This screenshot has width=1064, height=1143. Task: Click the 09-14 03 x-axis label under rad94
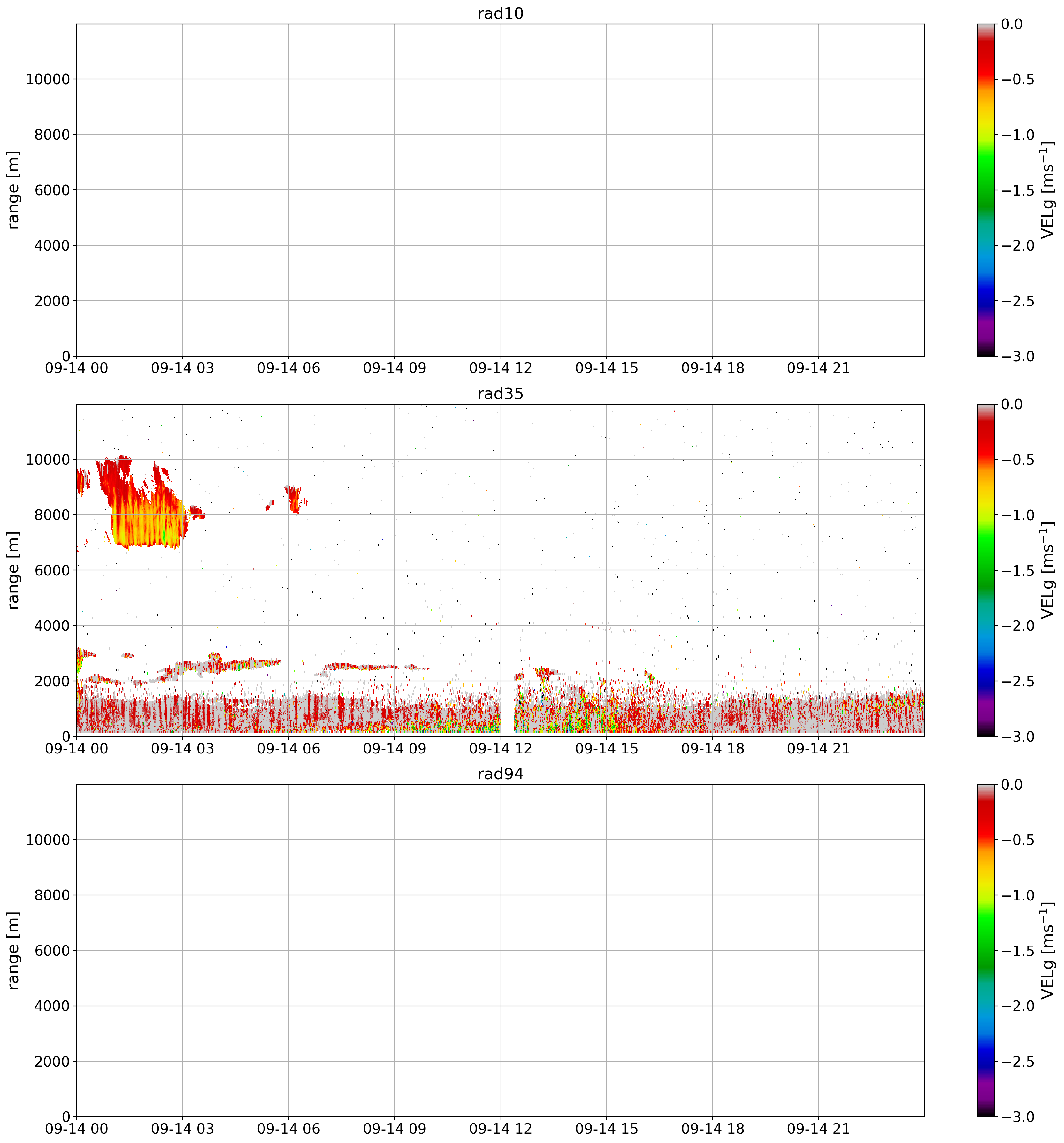coord(182,1129)
